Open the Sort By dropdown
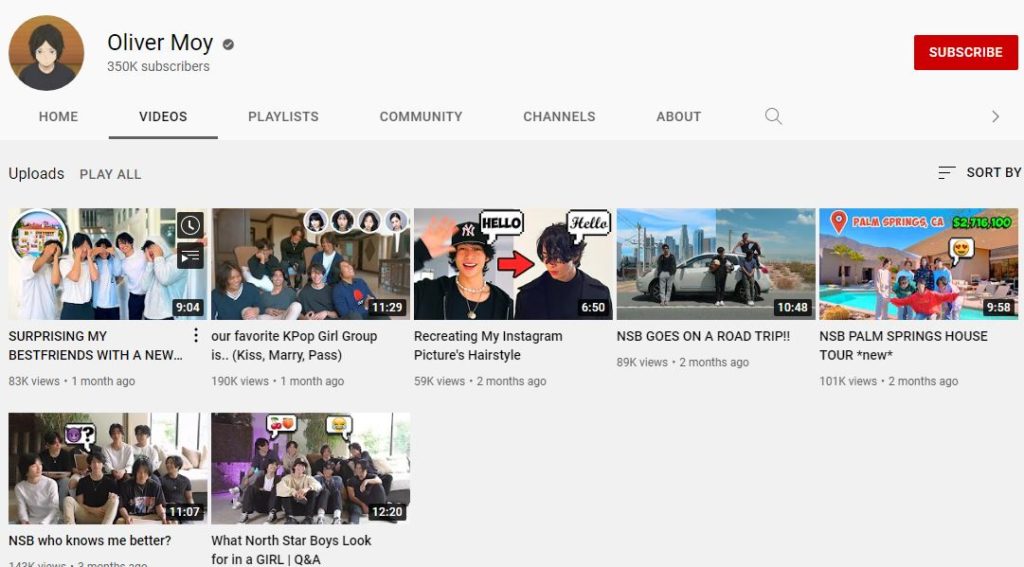Viewport: 1024px width, 567px height. click(x=980, y=172)
